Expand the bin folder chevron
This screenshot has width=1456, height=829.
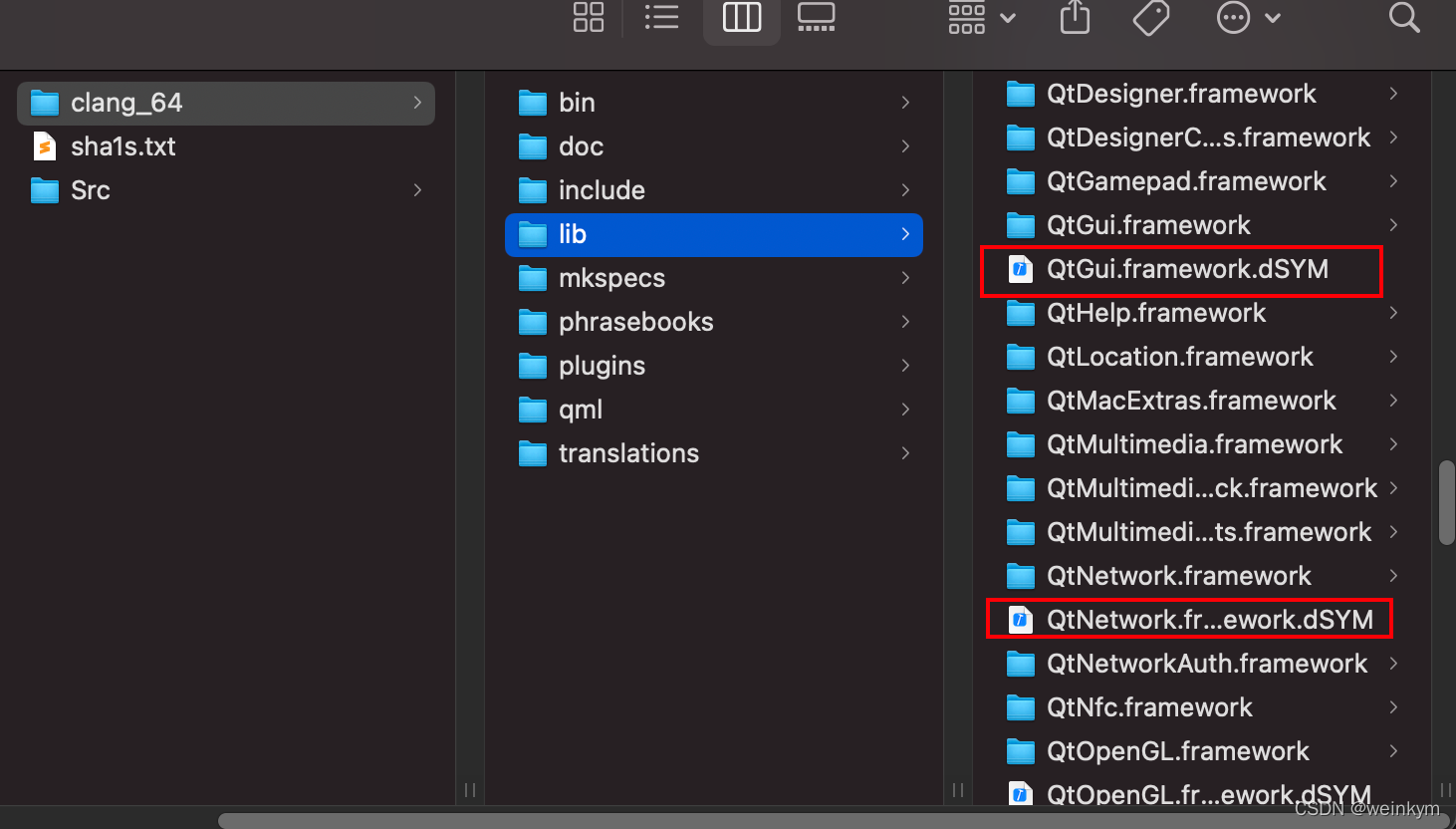(x=905, y=103)
